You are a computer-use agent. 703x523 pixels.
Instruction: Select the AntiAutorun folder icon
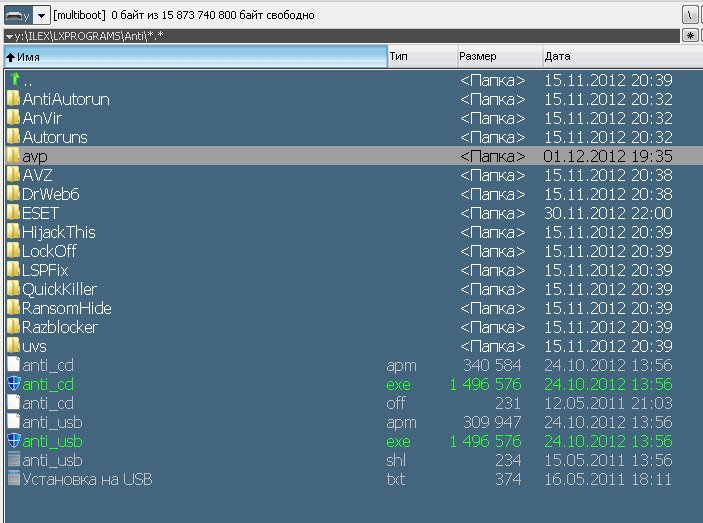coord(13,99)
